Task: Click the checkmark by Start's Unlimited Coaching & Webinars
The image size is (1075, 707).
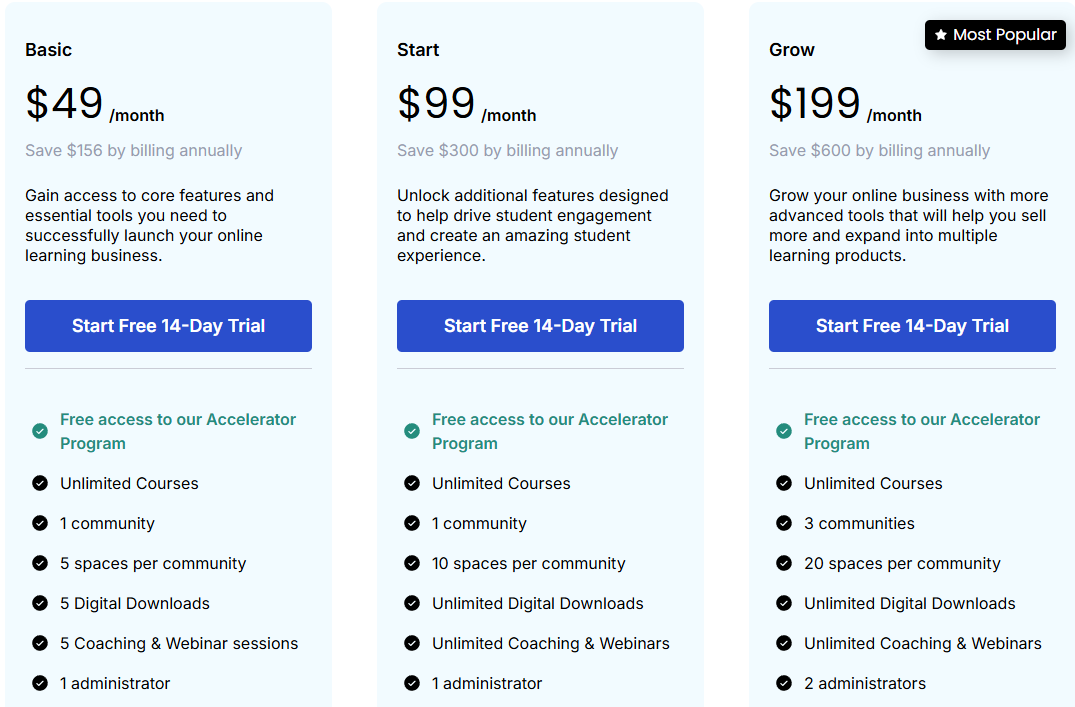Action: point(412,643)
